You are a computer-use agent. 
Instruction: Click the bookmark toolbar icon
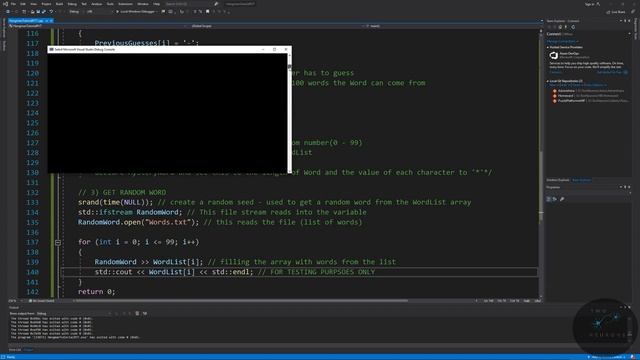pyautogui.click(x=208, y=11)
